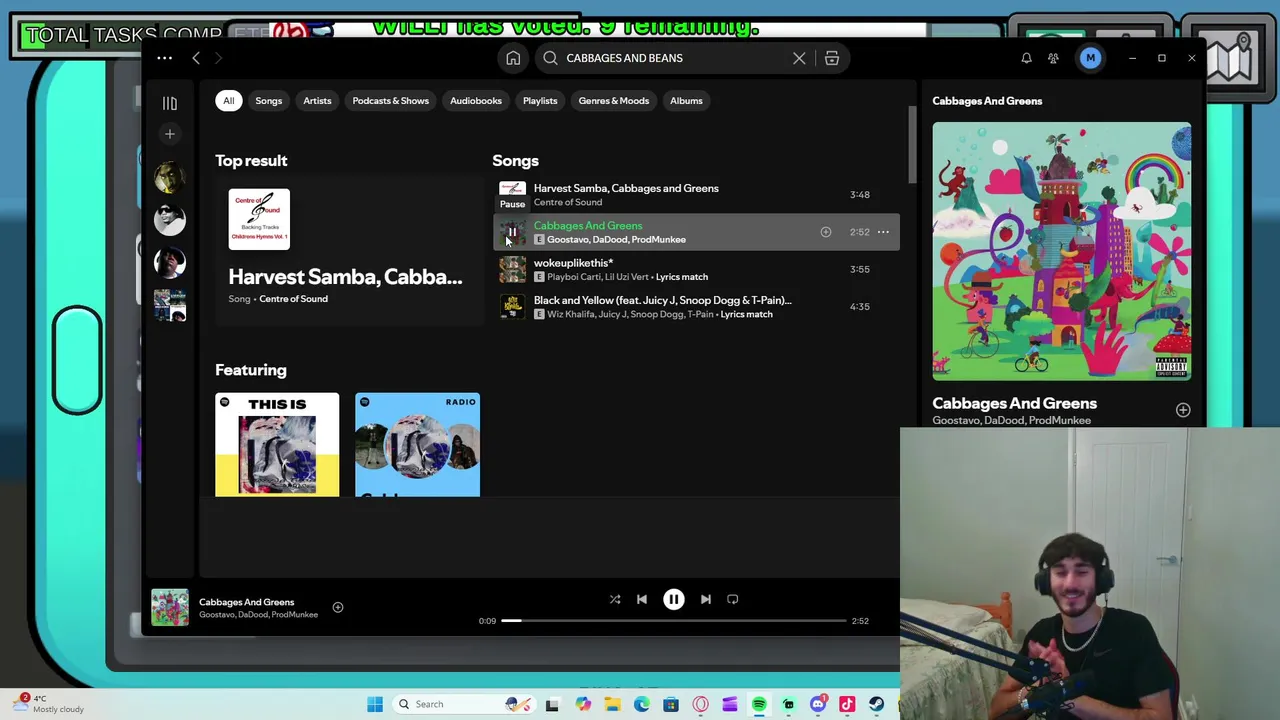
Task: Select the All filter chip
Action: point(229,100)
